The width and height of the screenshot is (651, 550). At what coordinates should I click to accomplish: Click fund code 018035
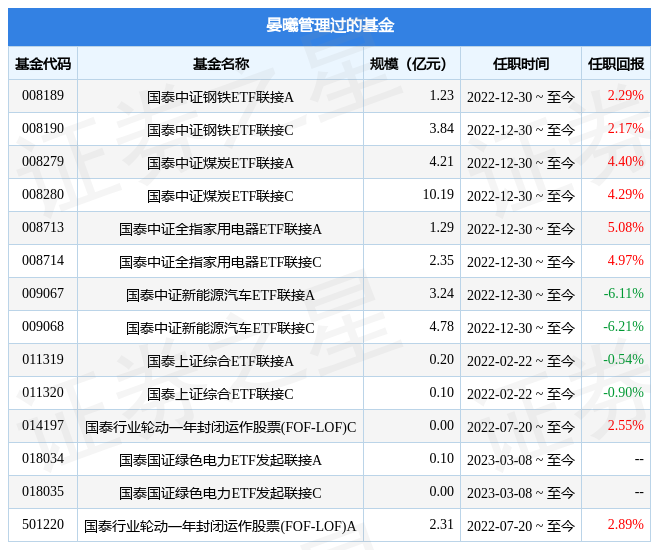[43, 491]
